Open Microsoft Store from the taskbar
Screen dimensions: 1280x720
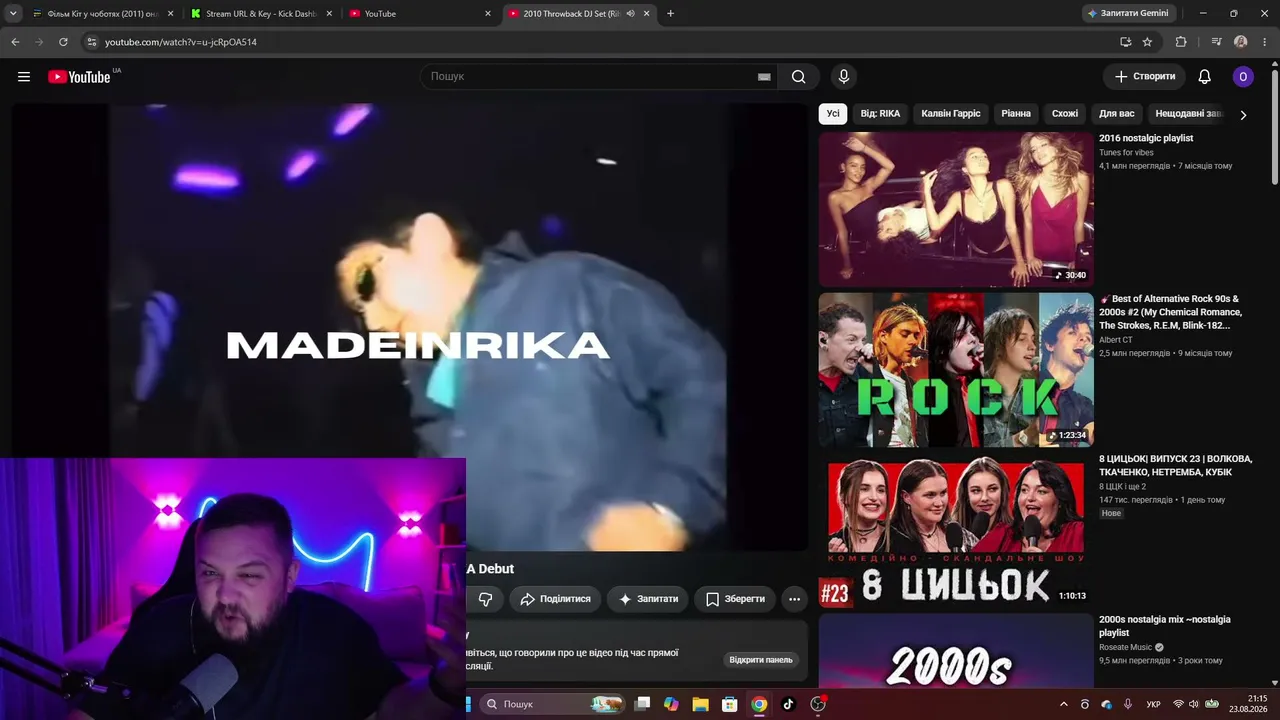coord(730,704)
